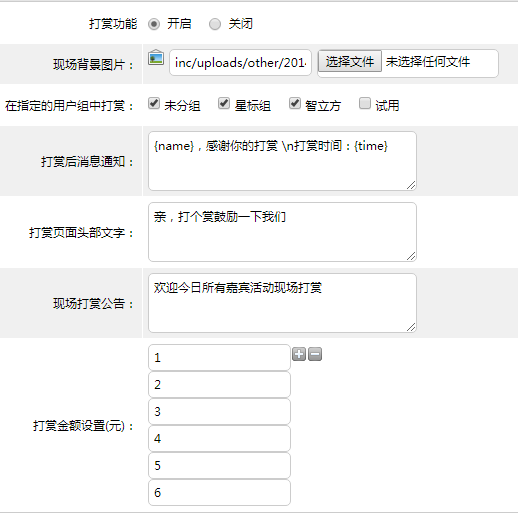
Task: Add a reward amount row with plus icon
Action: [299, 354]
